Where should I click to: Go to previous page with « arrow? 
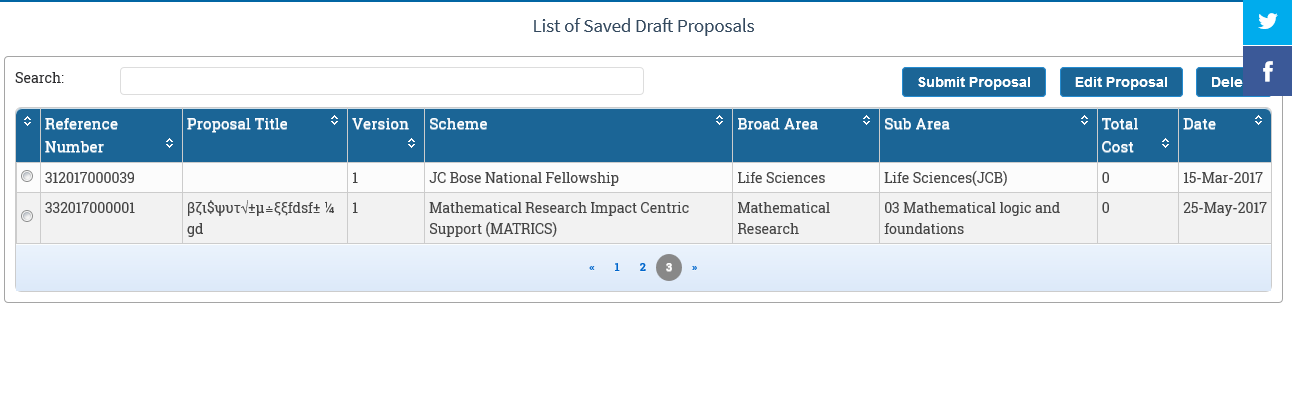(592, 268)
